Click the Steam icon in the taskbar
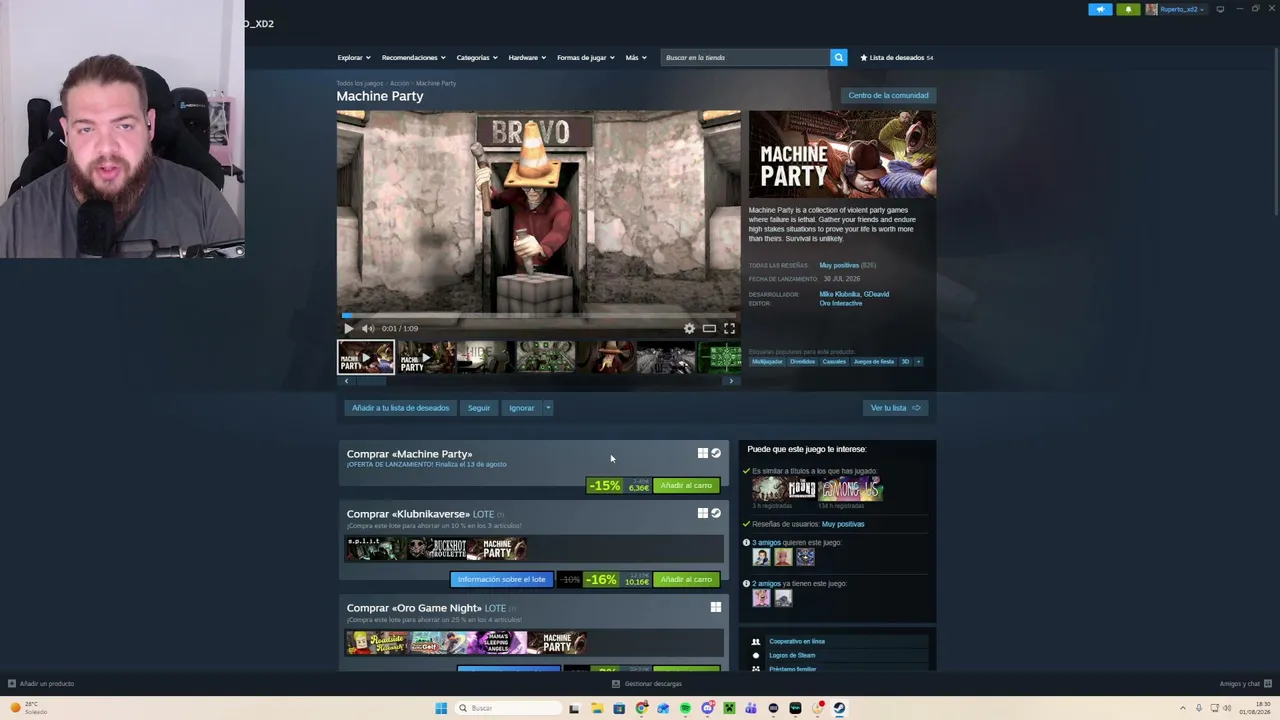Viewport: 1280px width, 720px height. click(x=839, y=708)
